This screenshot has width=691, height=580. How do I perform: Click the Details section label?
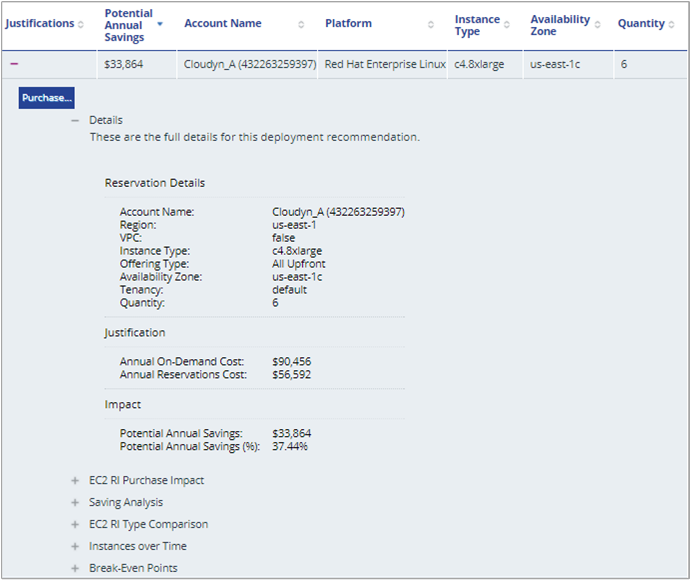pos(106,120)
